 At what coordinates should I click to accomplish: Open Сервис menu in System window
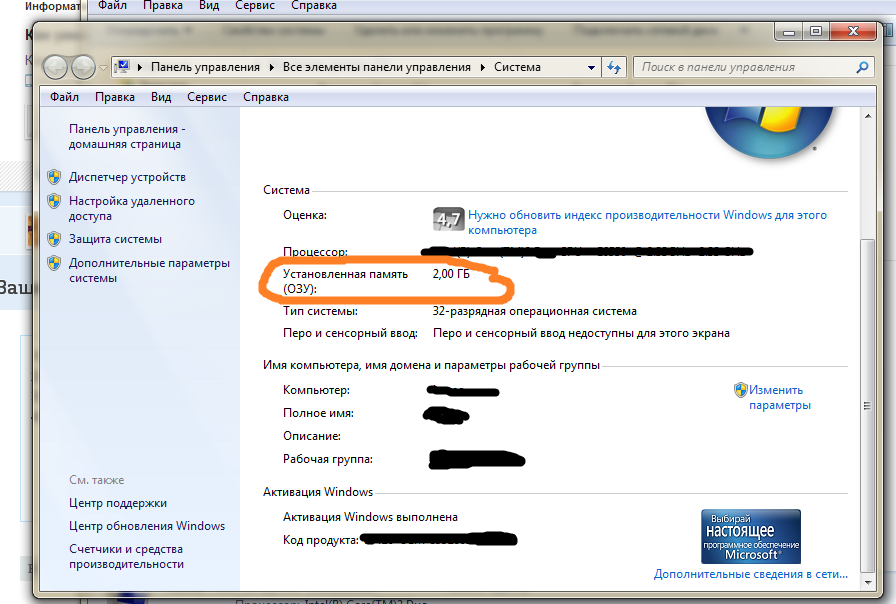[207, 97]
